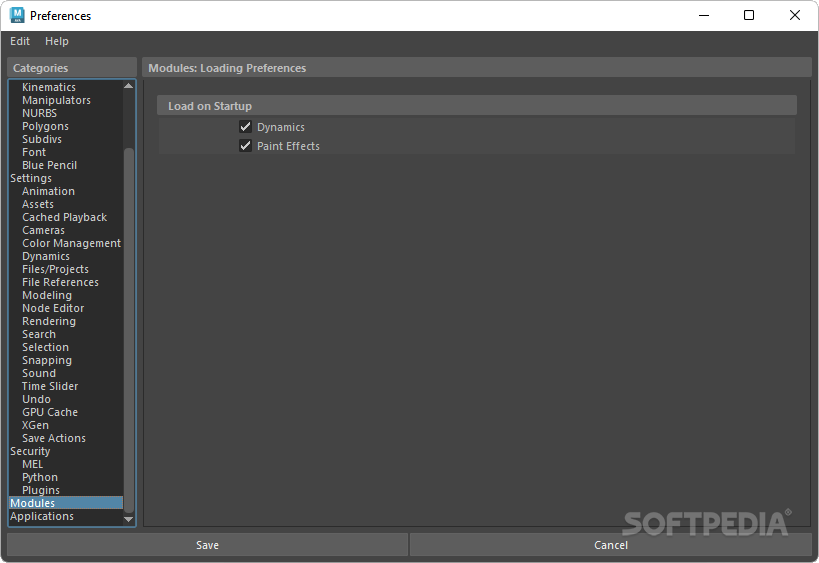Image resolution: width=819 pixels, height=563 pixels.
Task: Maximize the Preferences window
Action: pos(749,15)
